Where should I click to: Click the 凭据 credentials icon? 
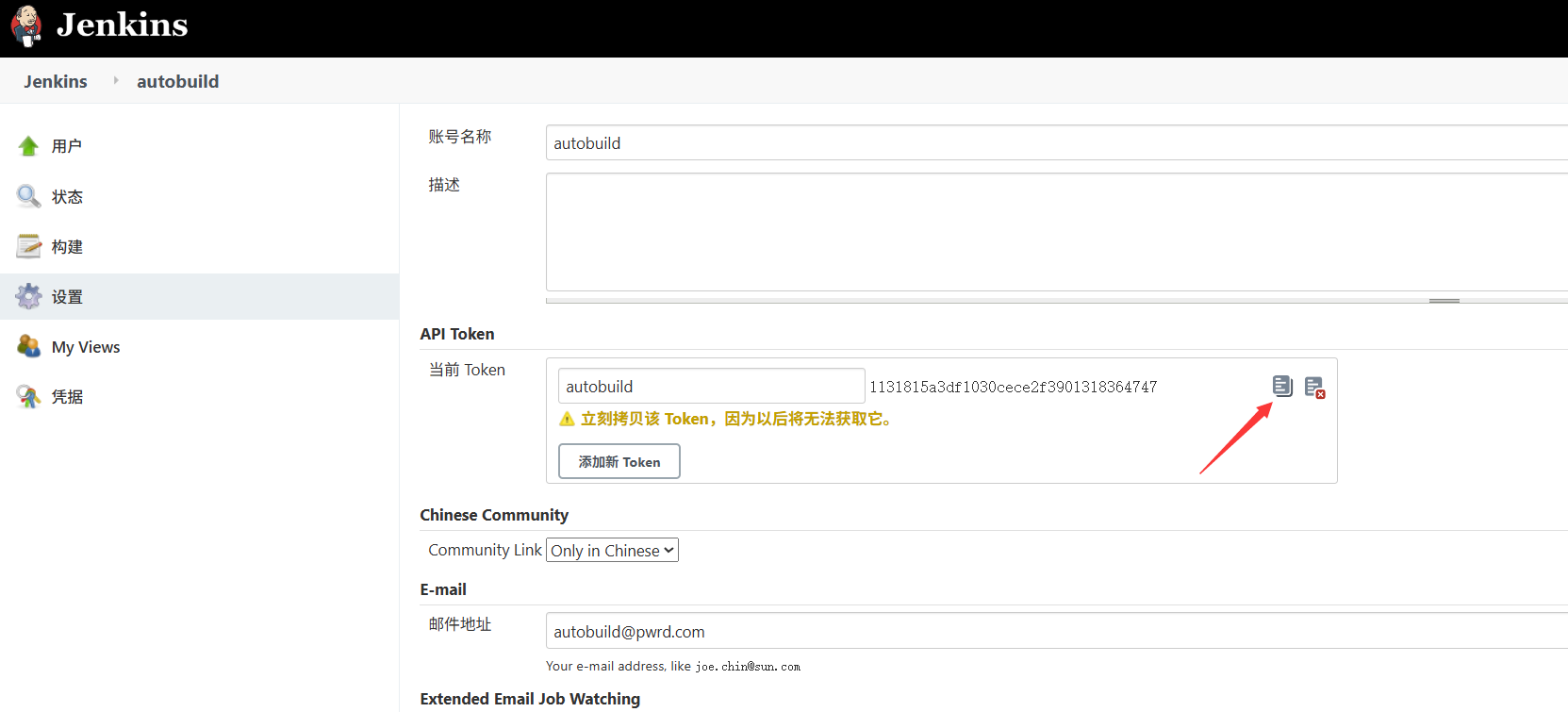28,396
